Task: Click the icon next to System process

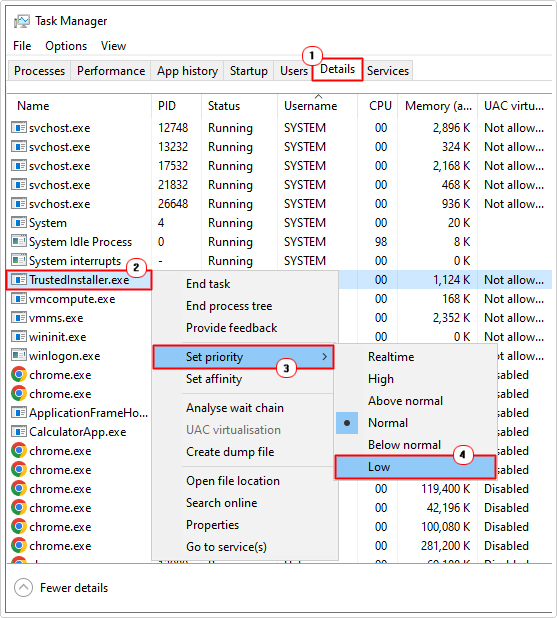Action: tap(19, 222)
